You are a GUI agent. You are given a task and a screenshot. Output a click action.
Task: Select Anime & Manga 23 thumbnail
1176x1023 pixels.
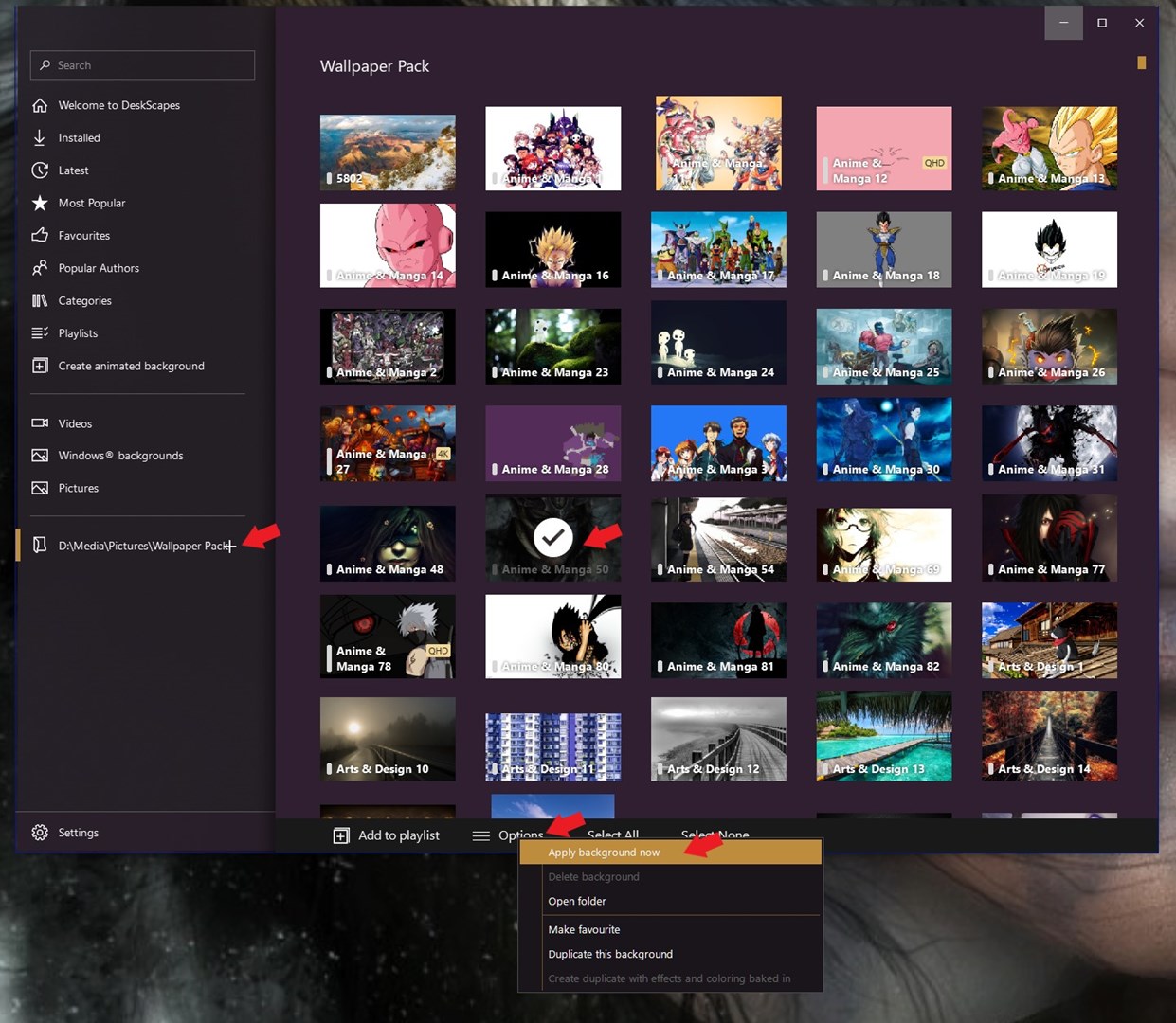click(x=553, y=346)
